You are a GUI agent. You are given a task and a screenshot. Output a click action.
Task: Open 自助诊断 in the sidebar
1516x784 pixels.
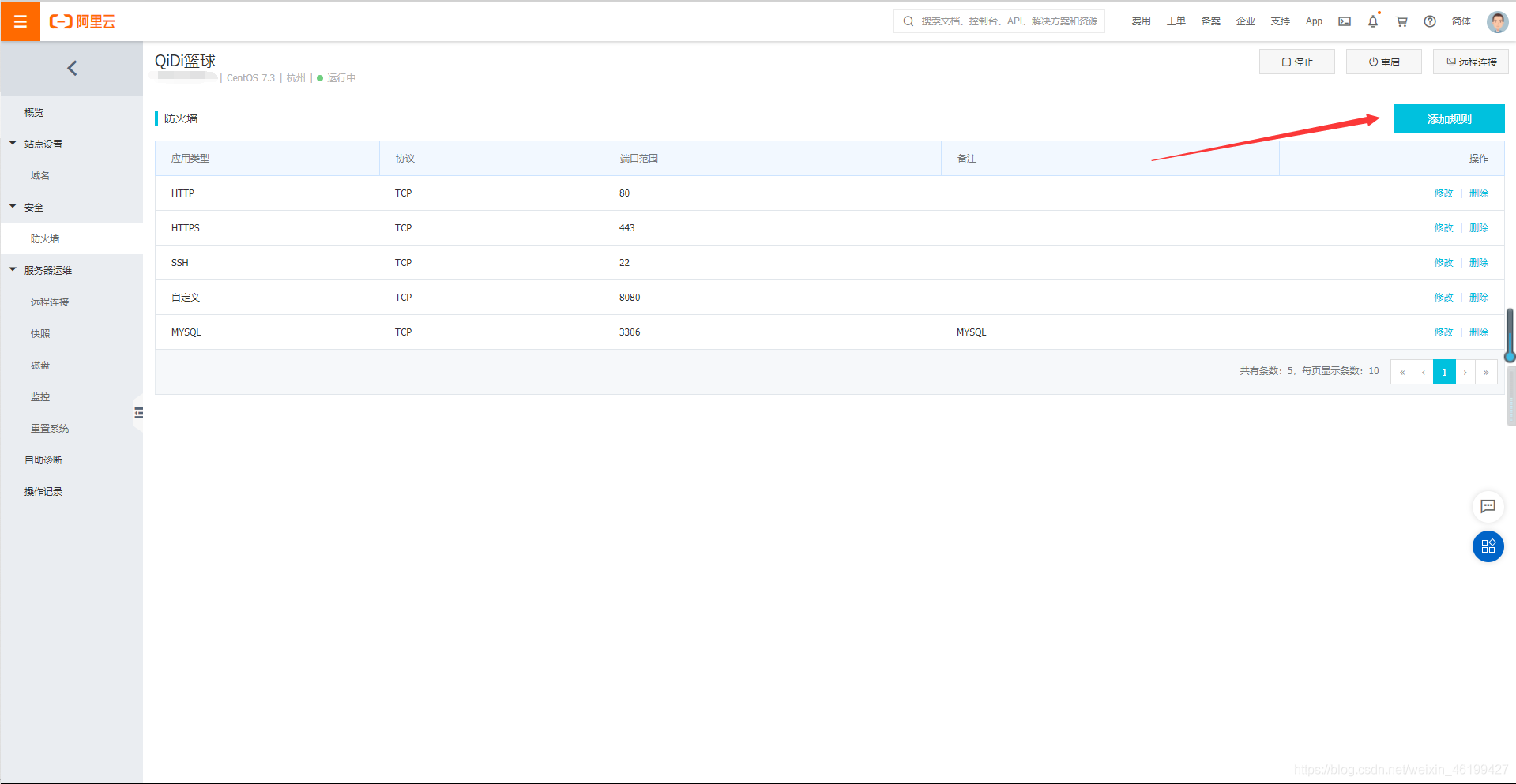[43, 460]
